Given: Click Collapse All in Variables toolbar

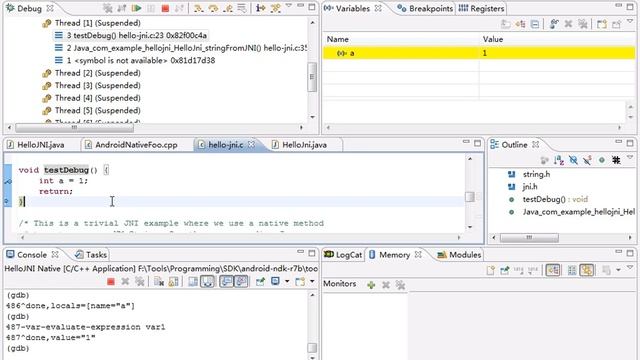Looking at the screenshot, I should (535, 24).
